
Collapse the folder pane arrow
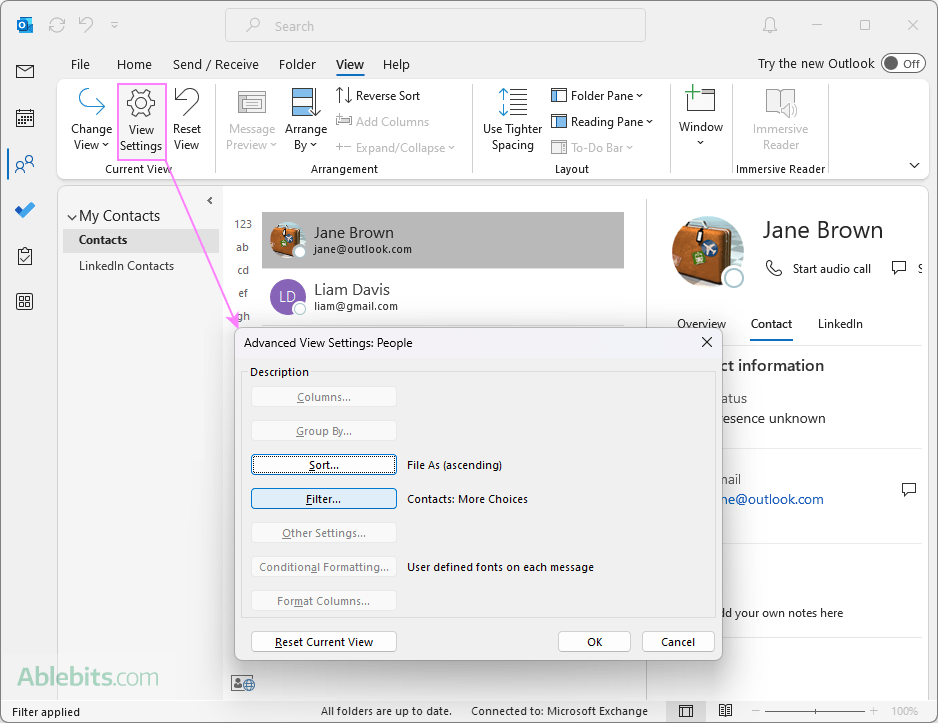(210, 200)
